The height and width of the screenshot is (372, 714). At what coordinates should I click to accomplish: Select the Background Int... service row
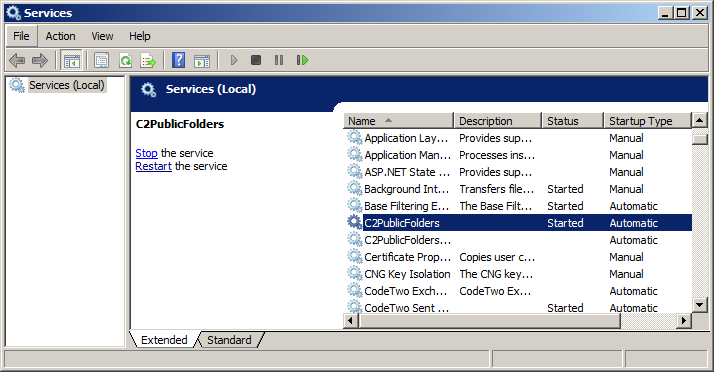point(518,189)
